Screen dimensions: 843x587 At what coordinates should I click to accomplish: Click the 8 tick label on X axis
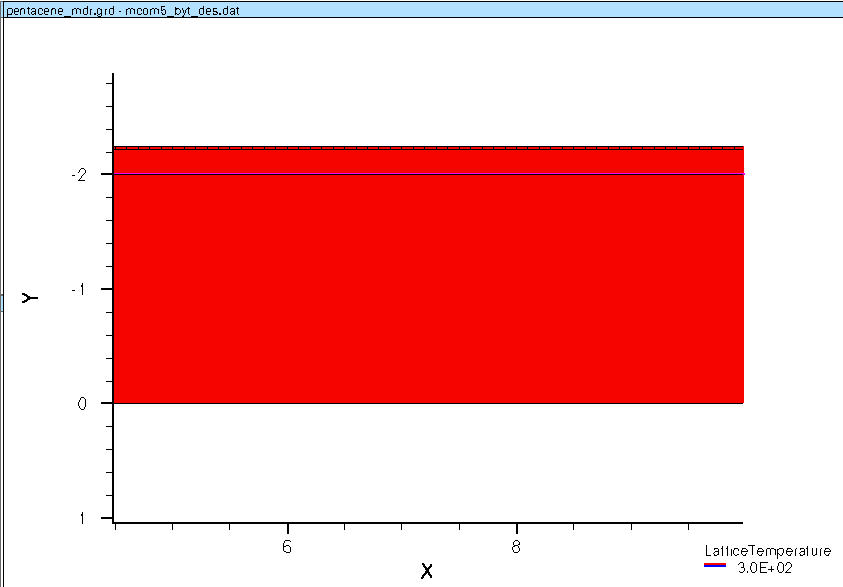(516, 546)
